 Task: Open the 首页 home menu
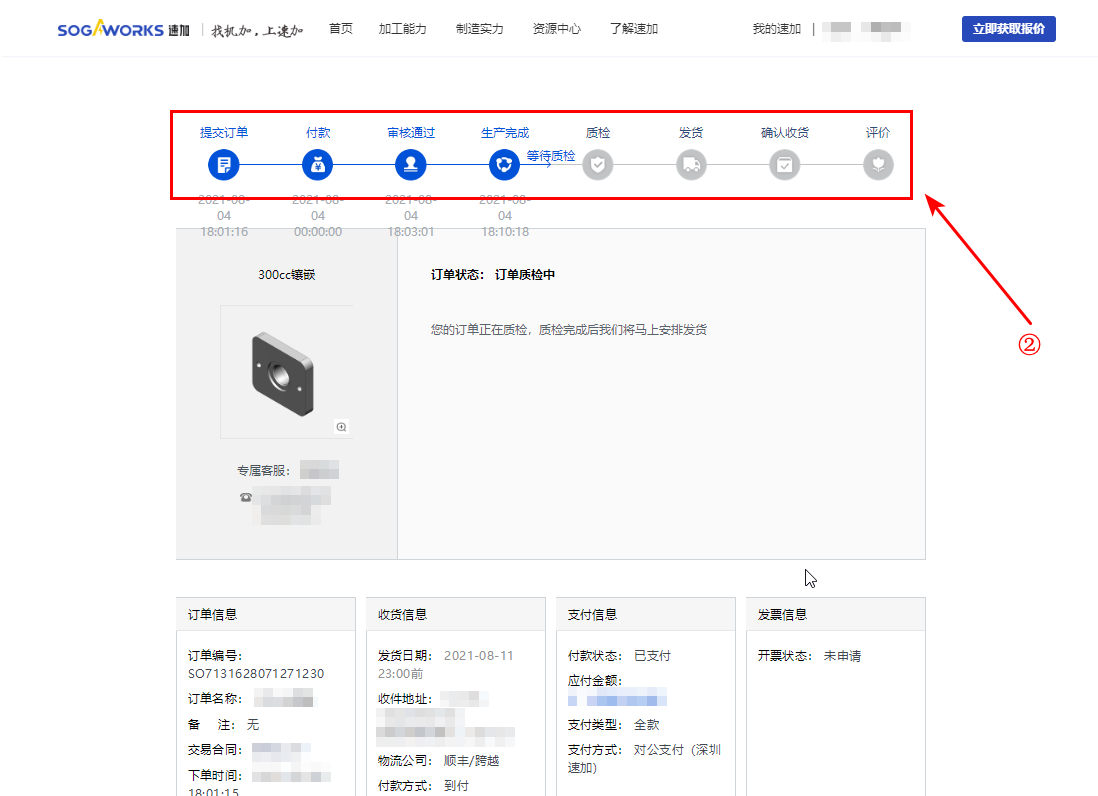341,29
